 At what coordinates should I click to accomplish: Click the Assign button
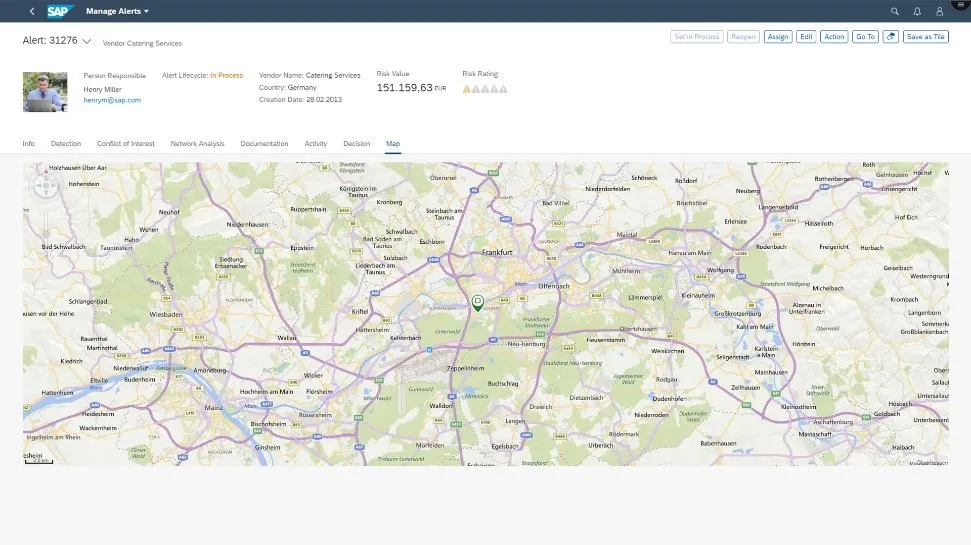click(777, 37)
